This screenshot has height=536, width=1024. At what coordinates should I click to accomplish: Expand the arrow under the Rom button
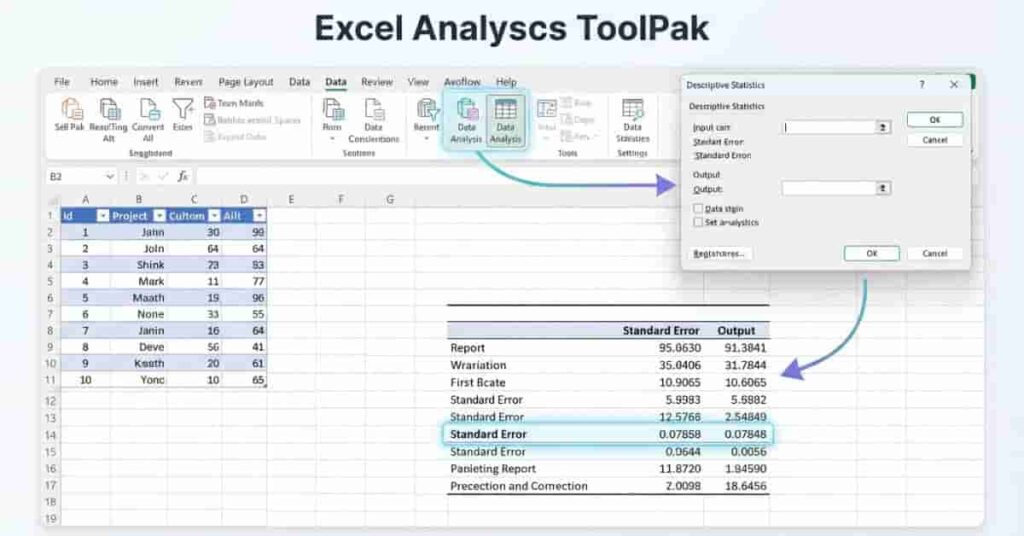tap(332, 139)
